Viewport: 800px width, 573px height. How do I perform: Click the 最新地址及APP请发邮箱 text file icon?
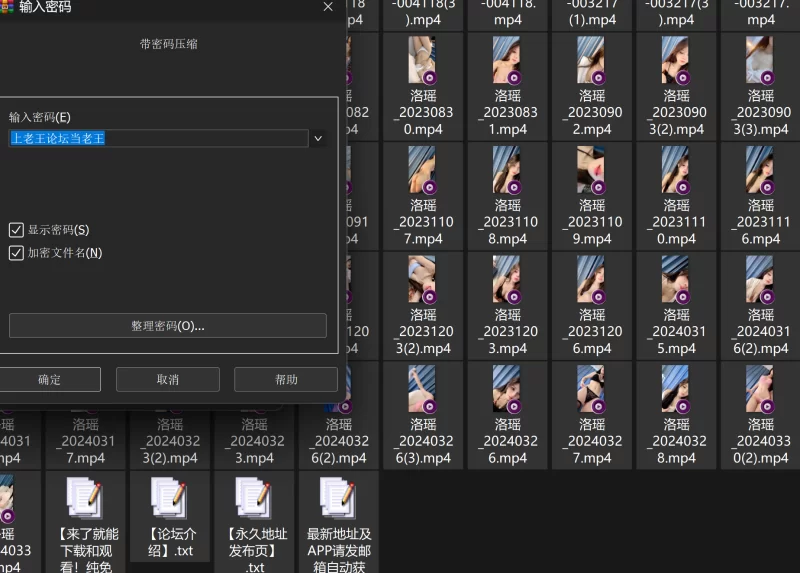click(x=338, y=498)
